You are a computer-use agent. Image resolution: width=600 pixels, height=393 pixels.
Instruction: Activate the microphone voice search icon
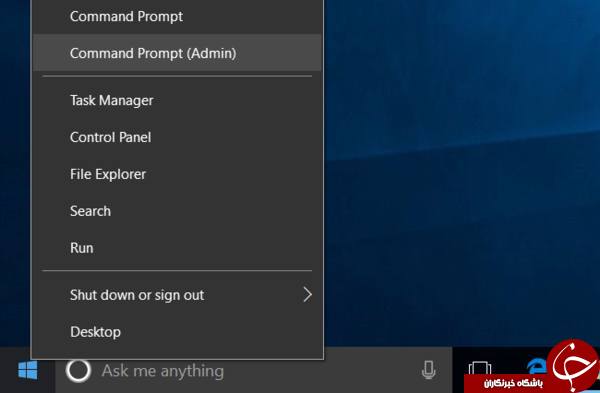click(x=428, y=370)
